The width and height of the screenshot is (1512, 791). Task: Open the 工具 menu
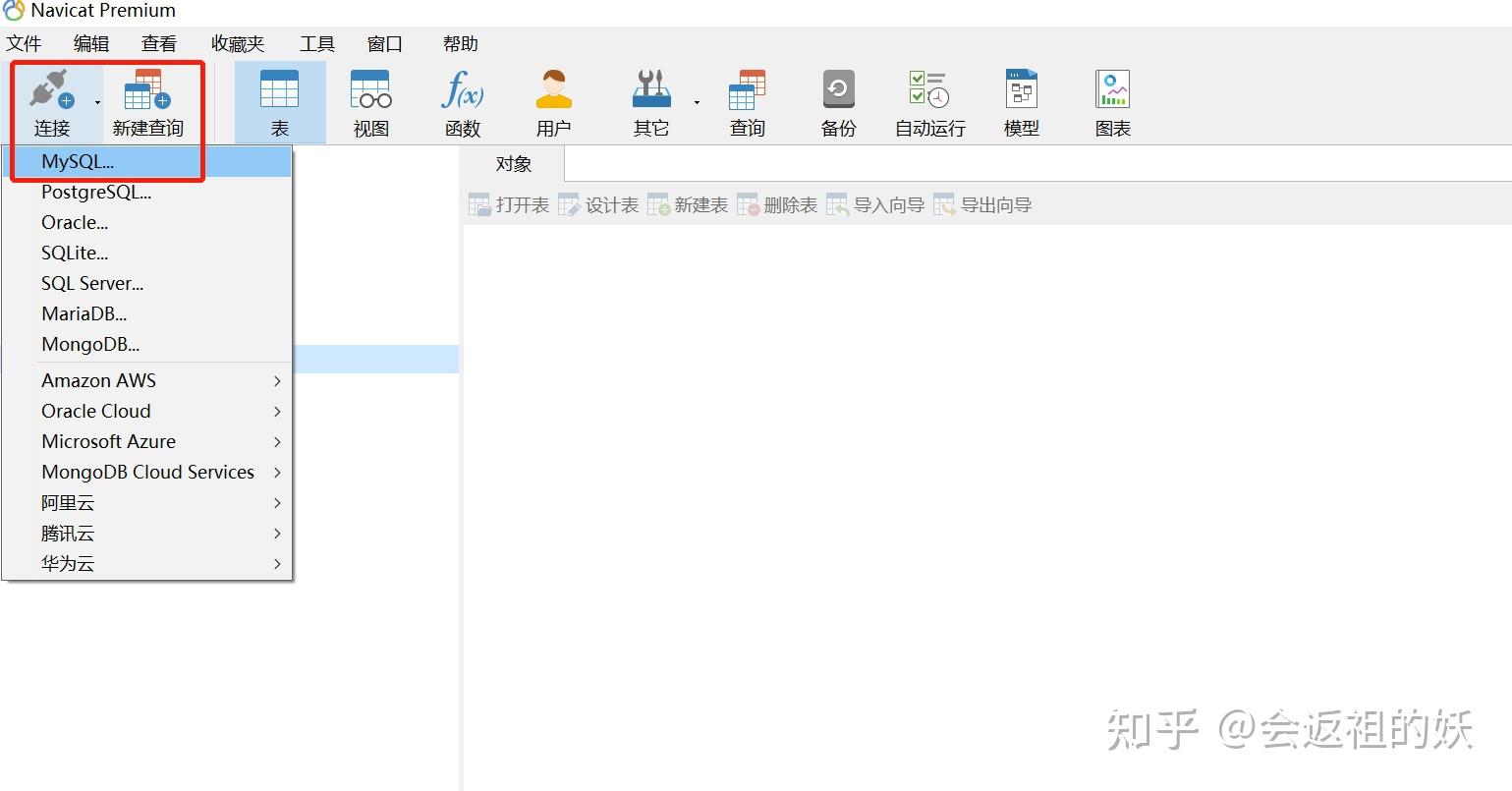(x=317, y=44)
